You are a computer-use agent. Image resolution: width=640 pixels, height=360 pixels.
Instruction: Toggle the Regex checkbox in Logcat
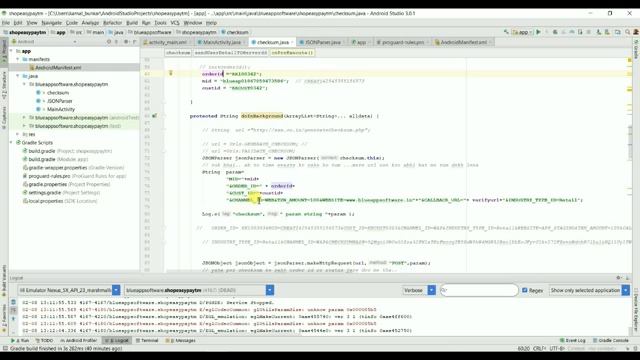click(x=525, y=290)
